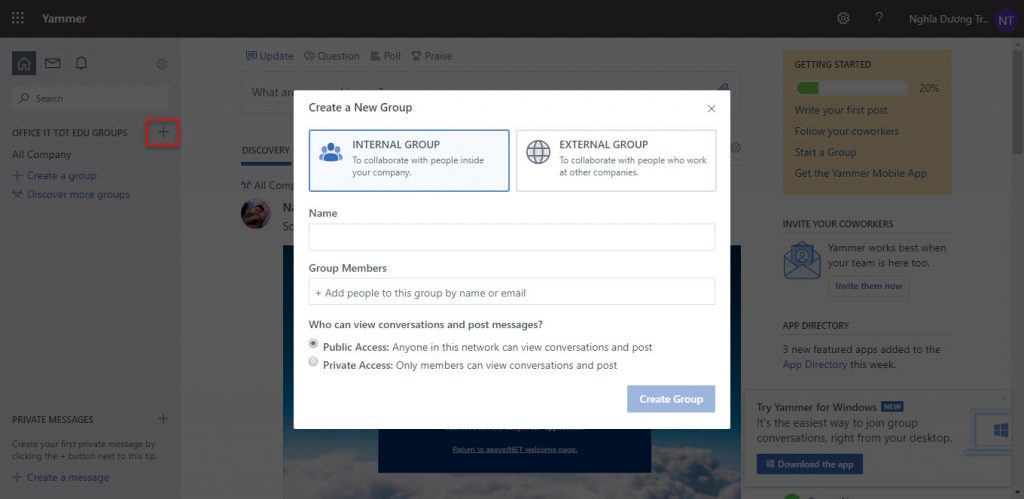This screenshot has width=1024, height=499.
Task: Select the External Group option
Action: 616,161
